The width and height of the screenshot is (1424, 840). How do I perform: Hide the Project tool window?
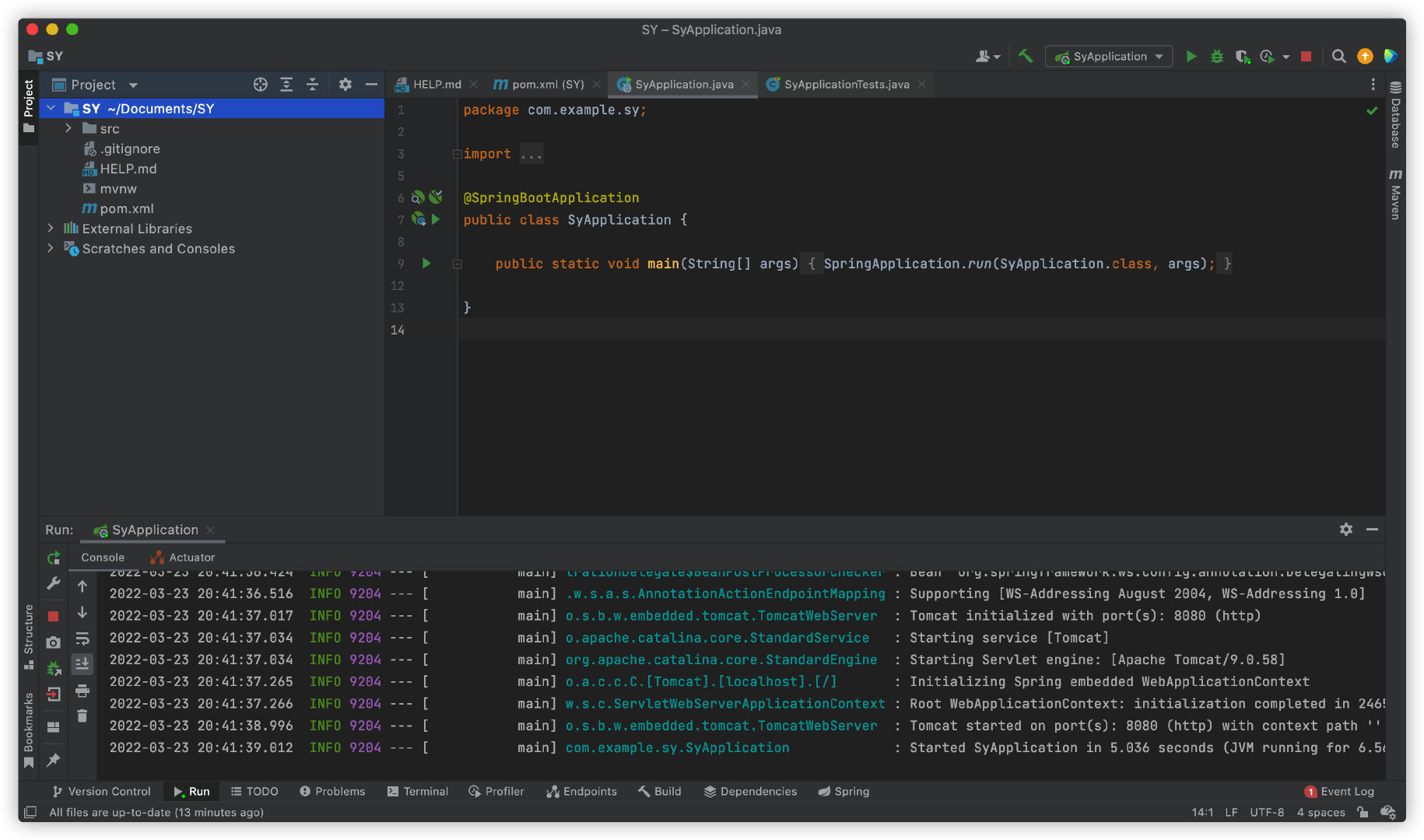[x=371, y=85]
